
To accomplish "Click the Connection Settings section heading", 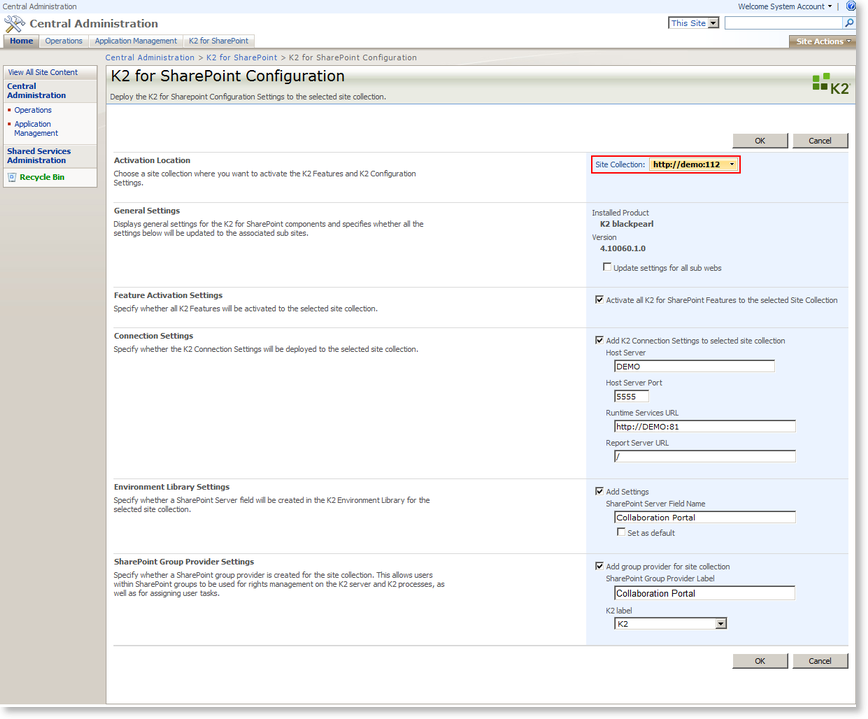I will [153, 336].
